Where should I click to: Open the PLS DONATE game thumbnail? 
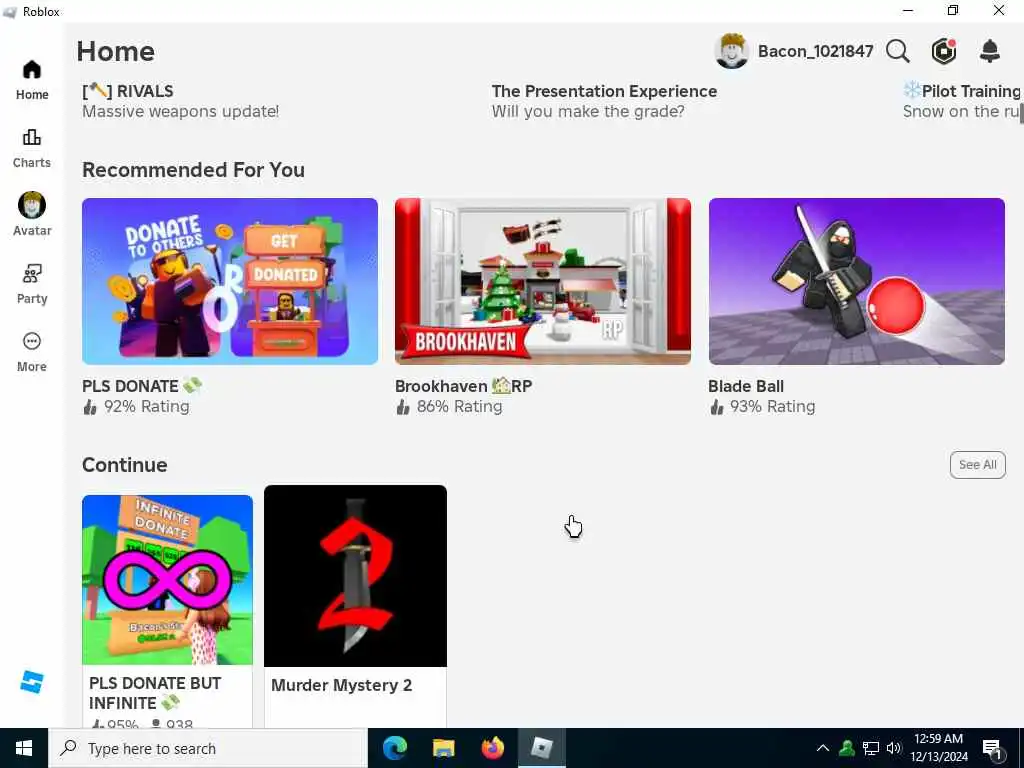pos(230,281)
